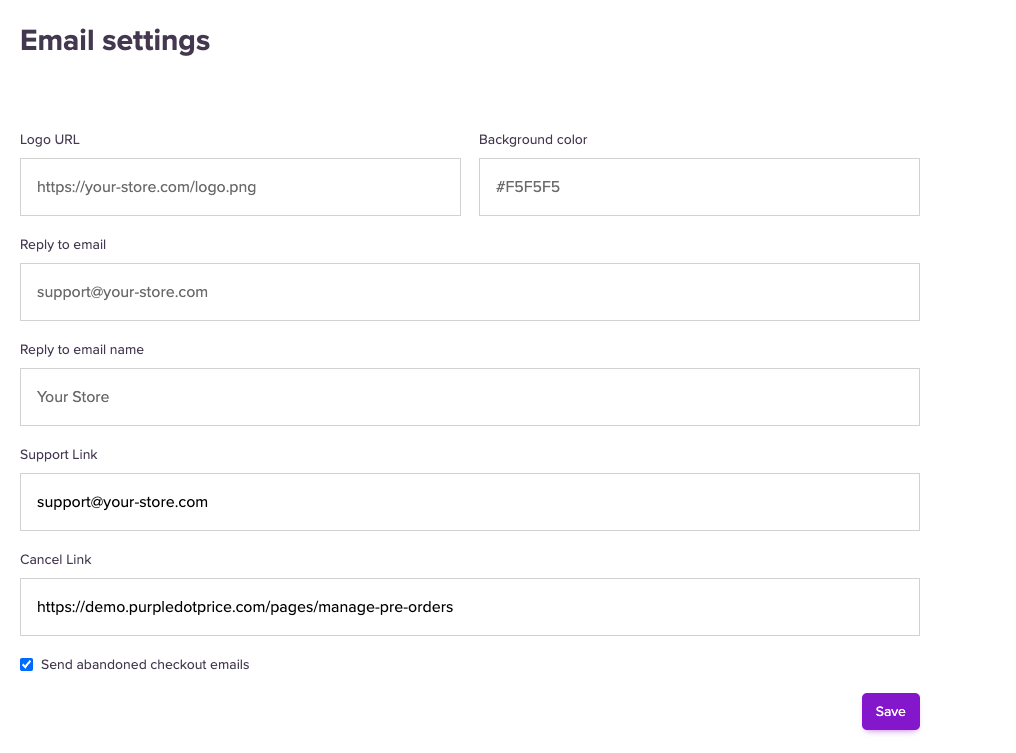The image size is (1016, 753).
Task: Click the 'Background color' field label
Action: click(533, 140)
